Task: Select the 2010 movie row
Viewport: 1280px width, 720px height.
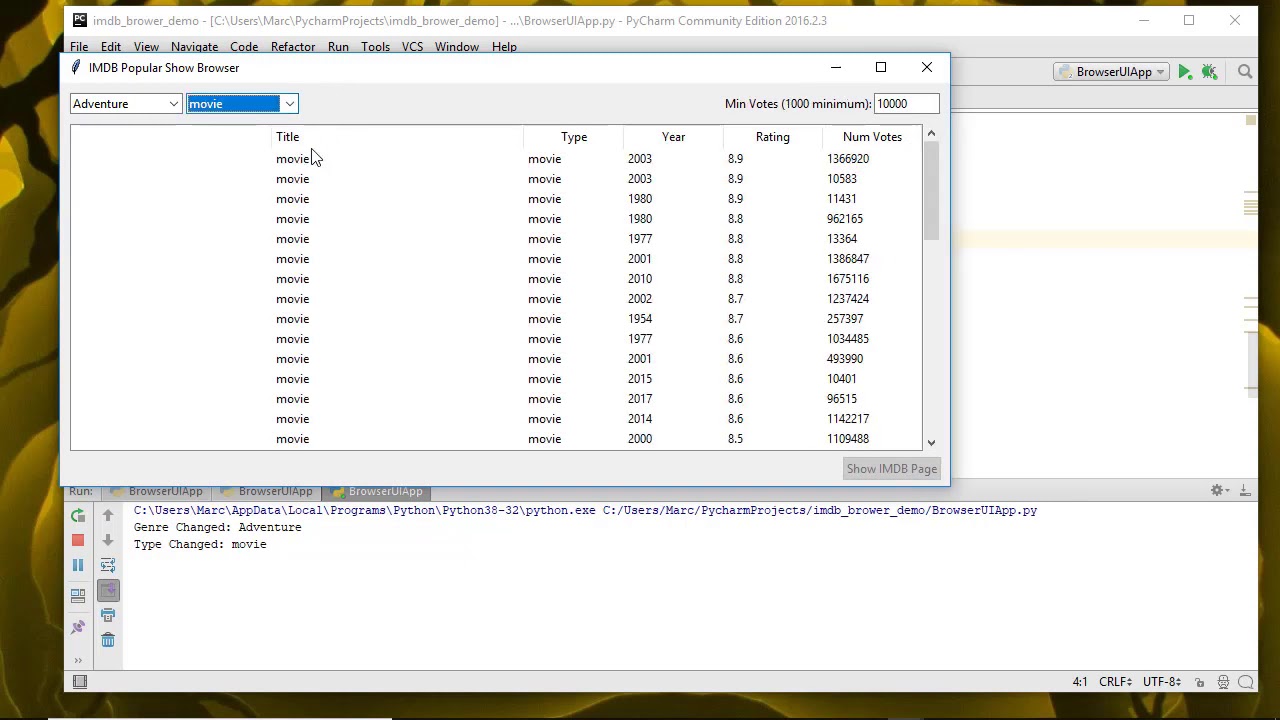Action: 497,279
